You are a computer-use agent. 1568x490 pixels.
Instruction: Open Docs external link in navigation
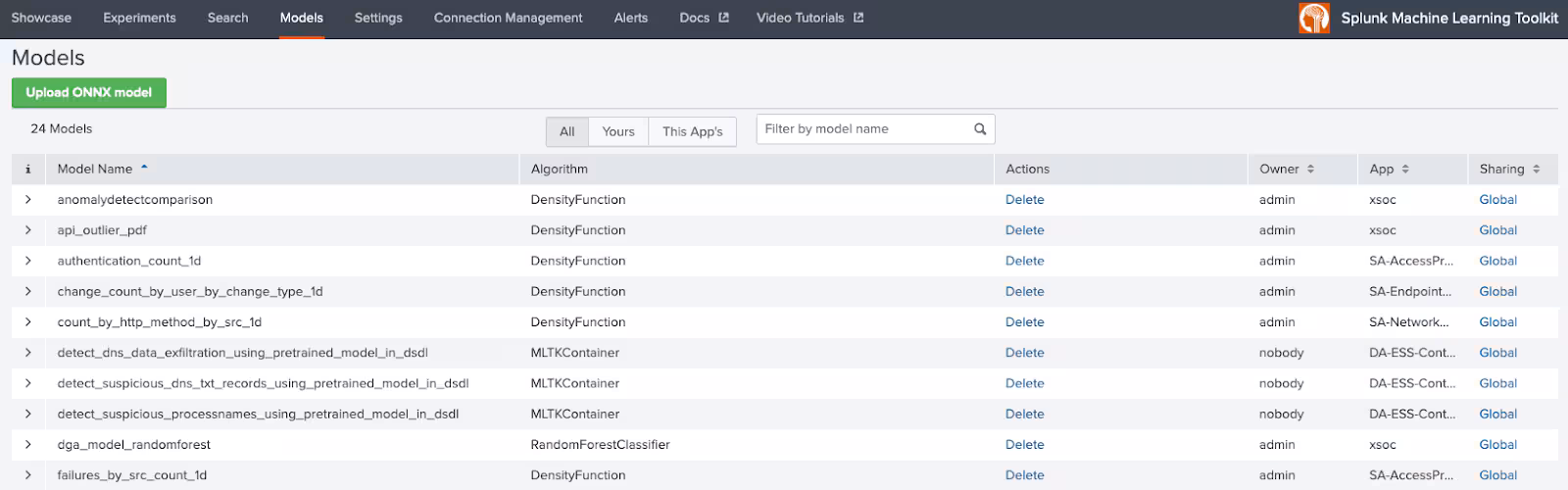pos(704,18)
